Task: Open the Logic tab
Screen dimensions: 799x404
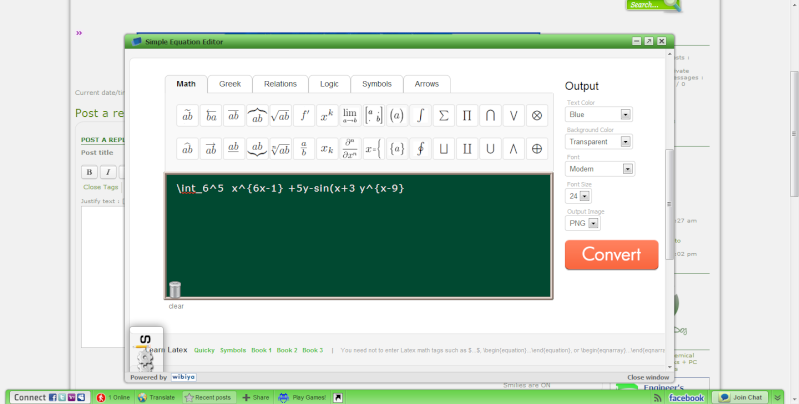Action: [x=329, y=84]
